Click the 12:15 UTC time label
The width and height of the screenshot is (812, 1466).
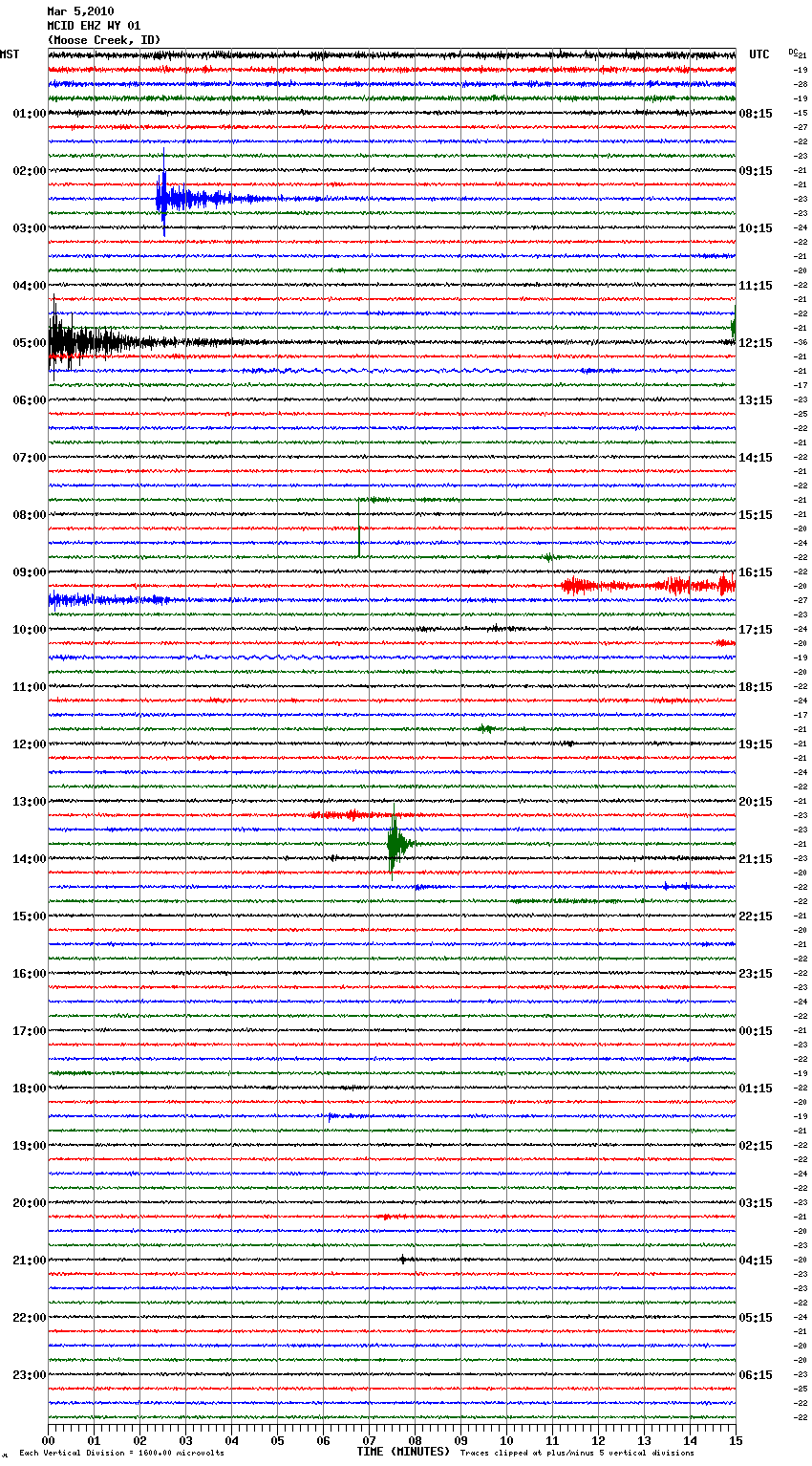(x=756, y=343)
